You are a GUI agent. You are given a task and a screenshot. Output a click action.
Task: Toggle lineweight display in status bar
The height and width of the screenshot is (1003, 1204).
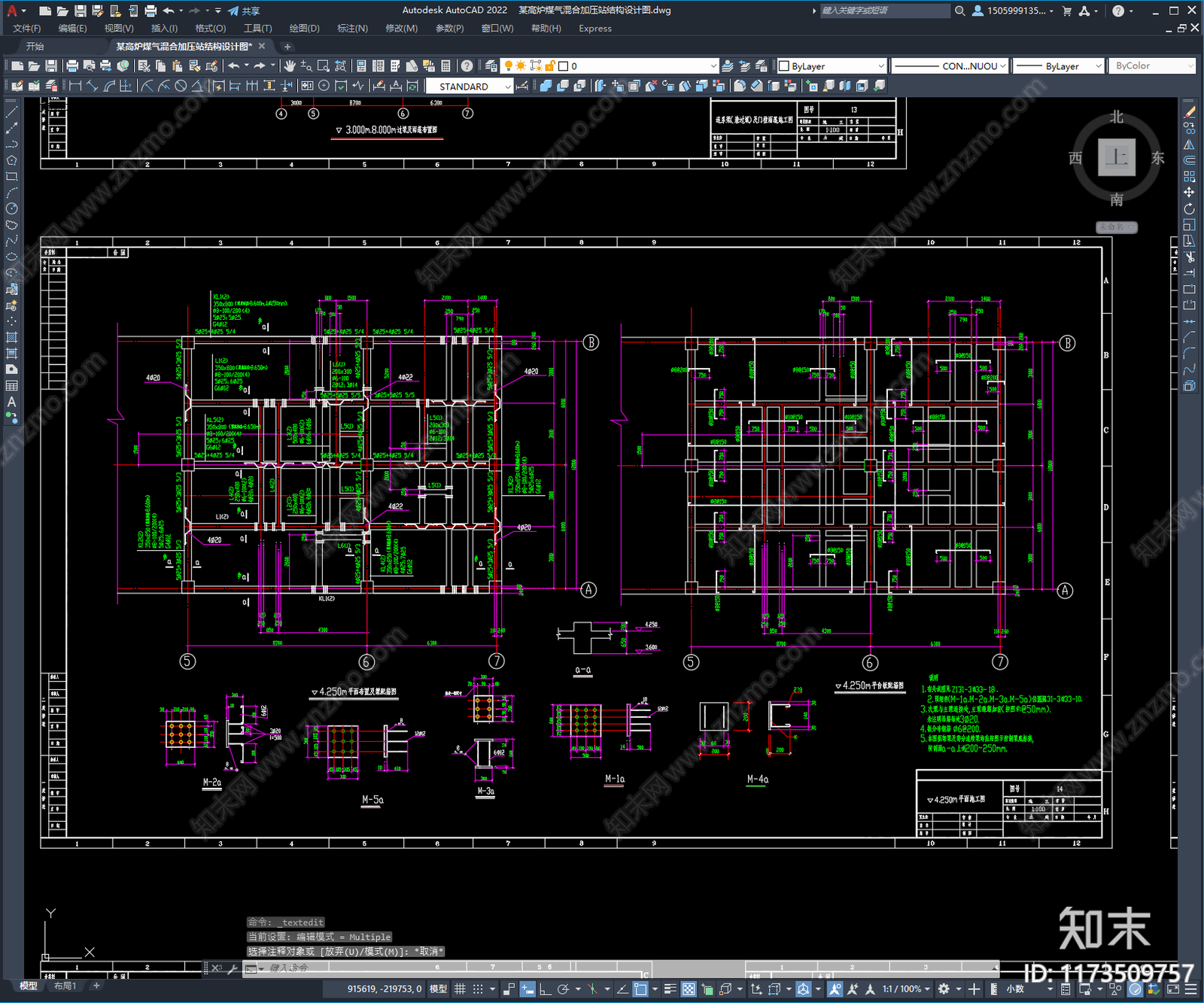pos(670,989)
